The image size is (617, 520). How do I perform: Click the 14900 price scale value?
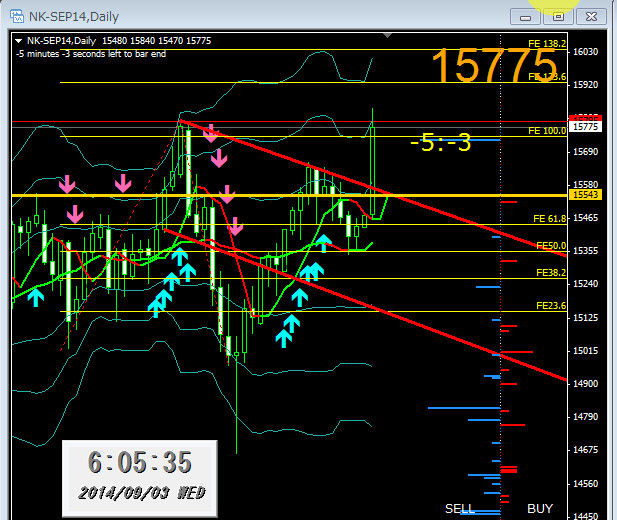(586, 384)
